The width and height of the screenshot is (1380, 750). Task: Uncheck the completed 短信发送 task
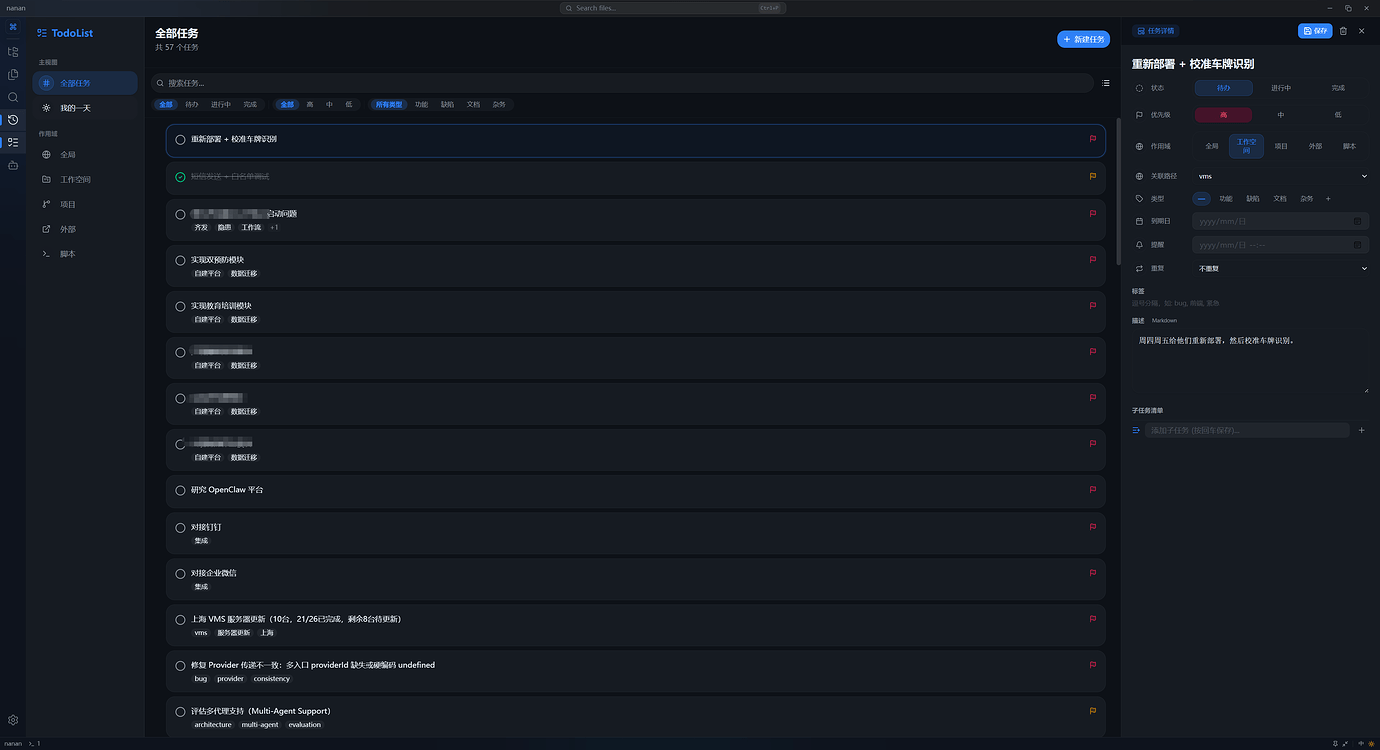click(180, 177)
